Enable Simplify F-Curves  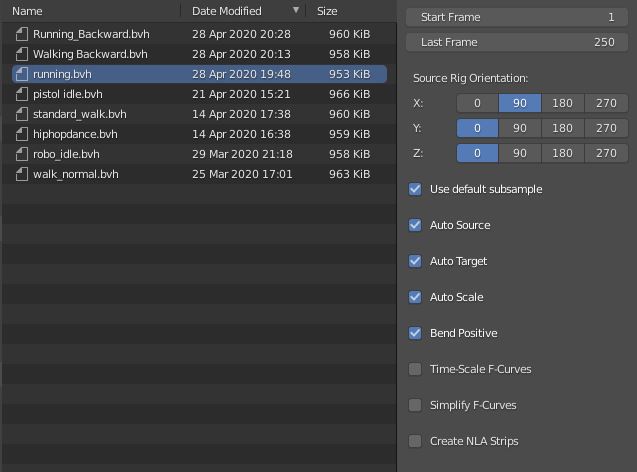415,405
